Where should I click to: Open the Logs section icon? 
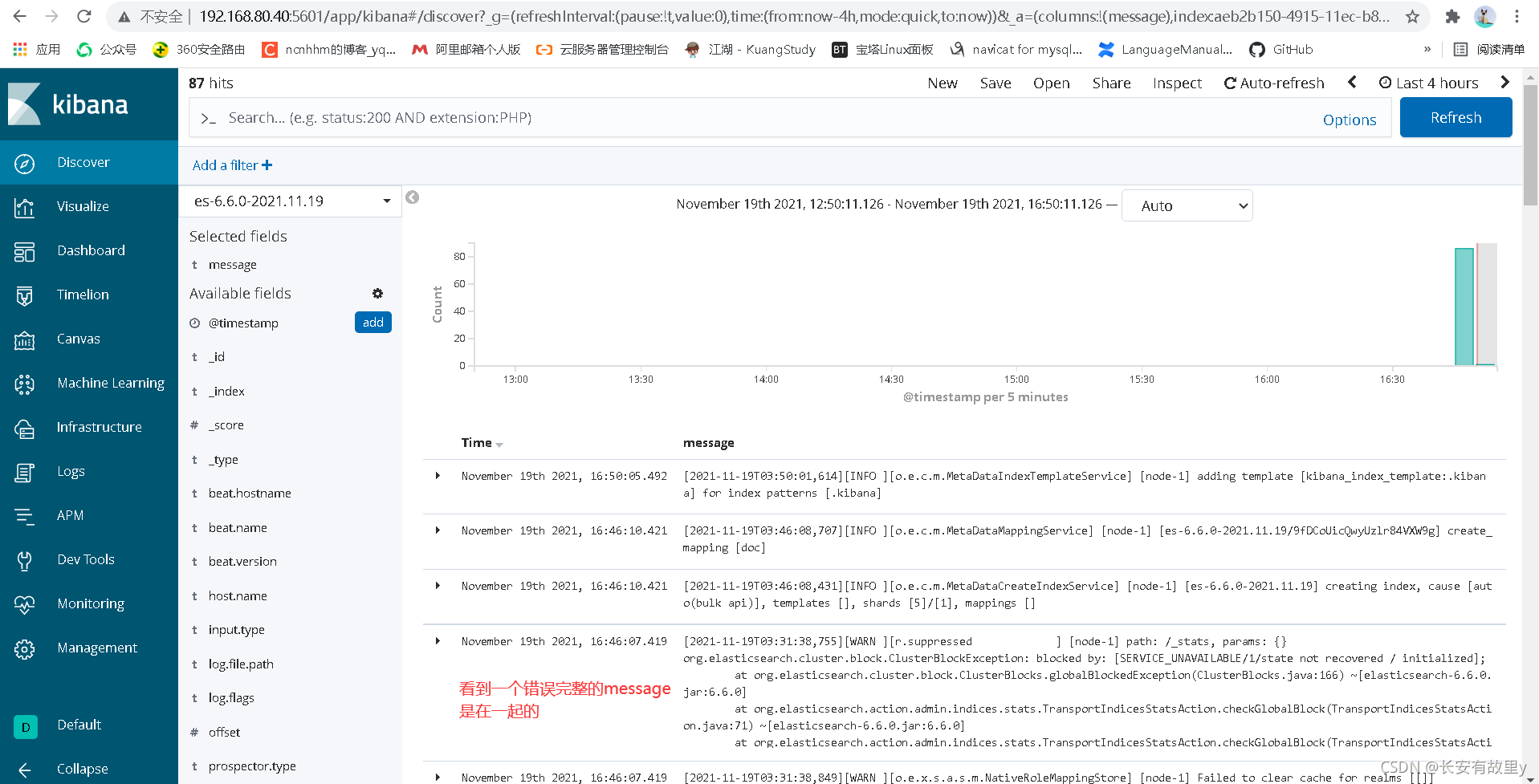coord(25,472)
